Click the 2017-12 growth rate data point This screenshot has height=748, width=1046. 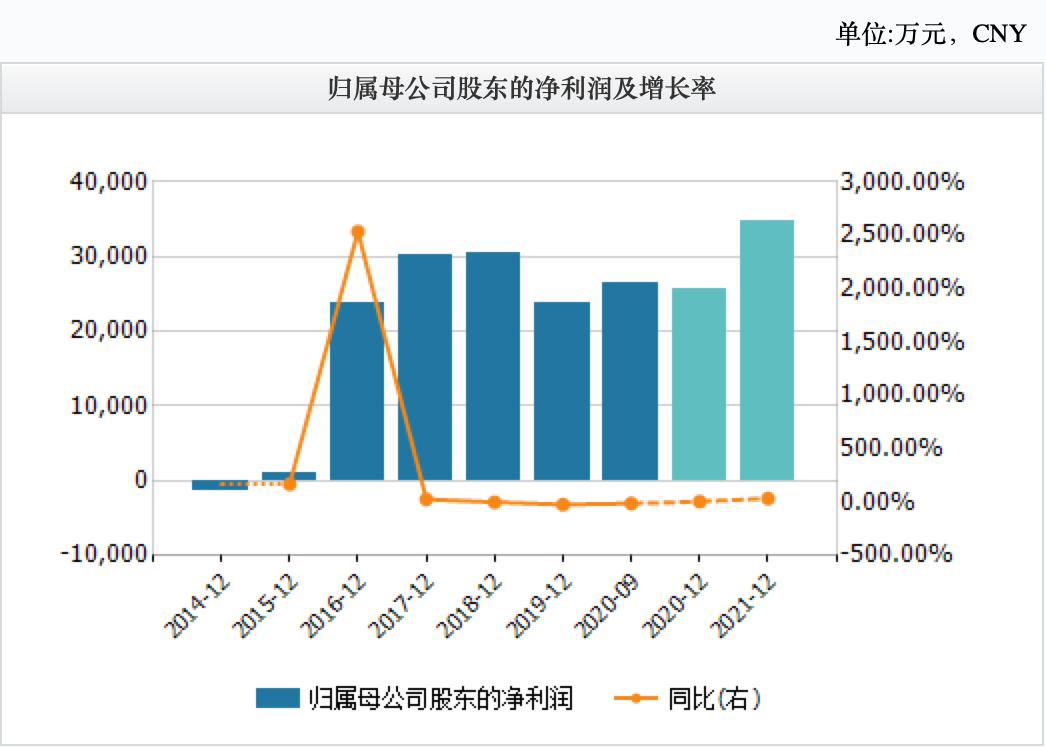[x=426, y=499]
